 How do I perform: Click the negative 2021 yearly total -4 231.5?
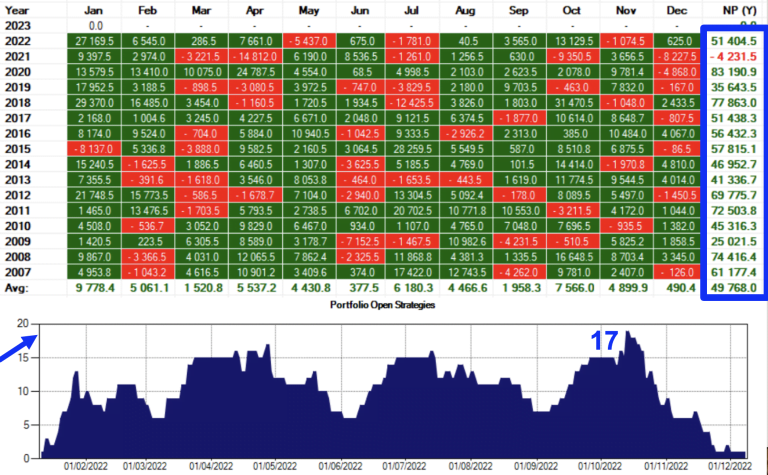pyautogui.click(x=734, y=55)
